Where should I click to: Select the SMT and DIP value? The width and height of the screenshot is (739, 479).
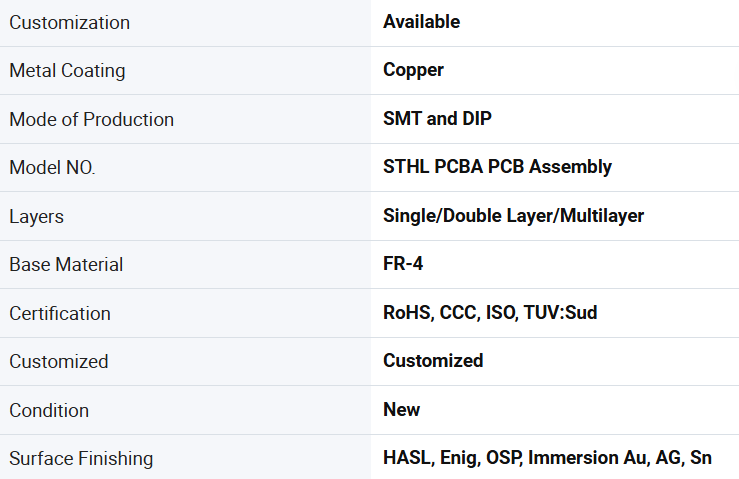(x=437, y=118)
